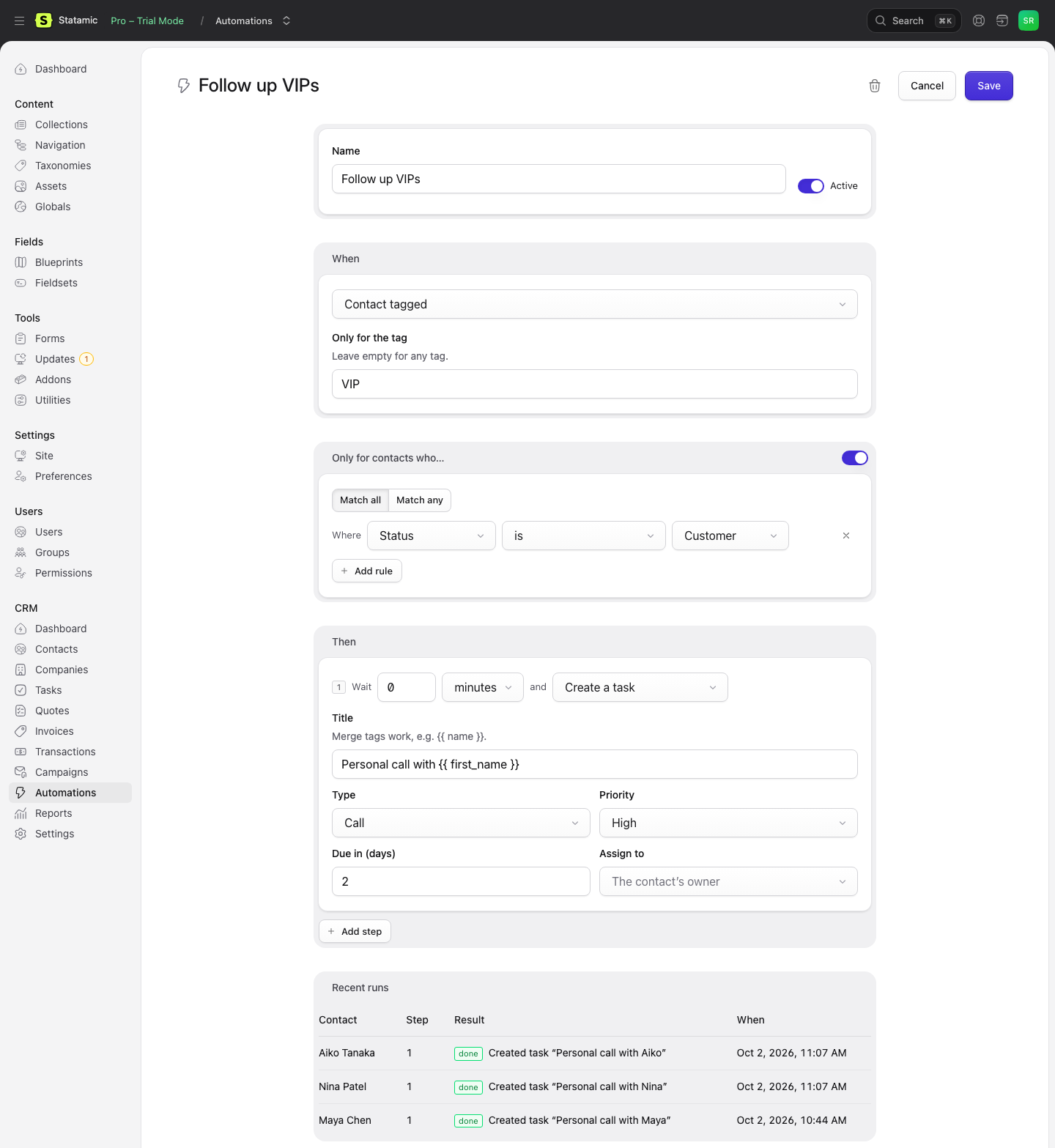Click the Assets sidebar icon
Viewport: 1055px width, 1148px height.
21,186
